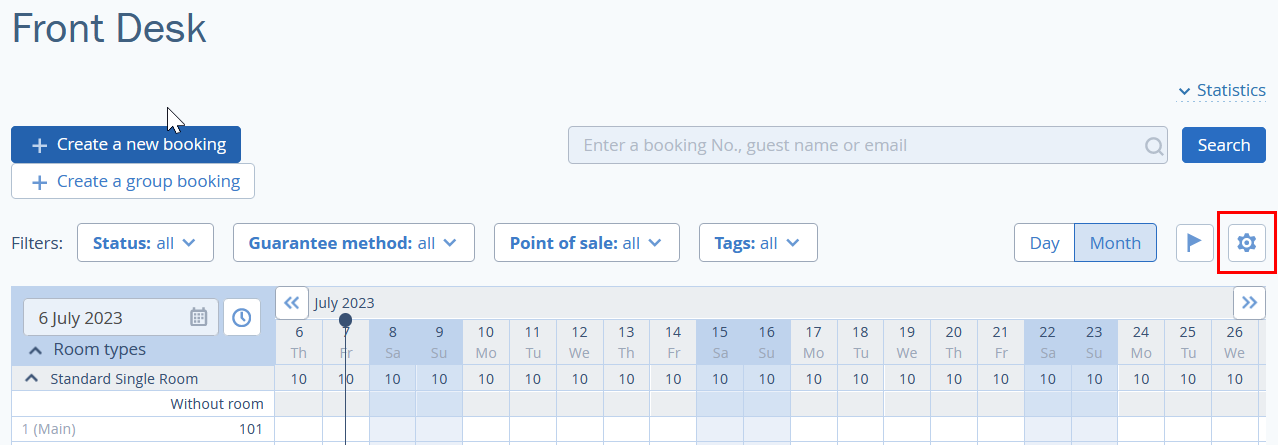Click the flag icon button
The width and height of the screenshot is (1278, 445).
coord(1195,243)
